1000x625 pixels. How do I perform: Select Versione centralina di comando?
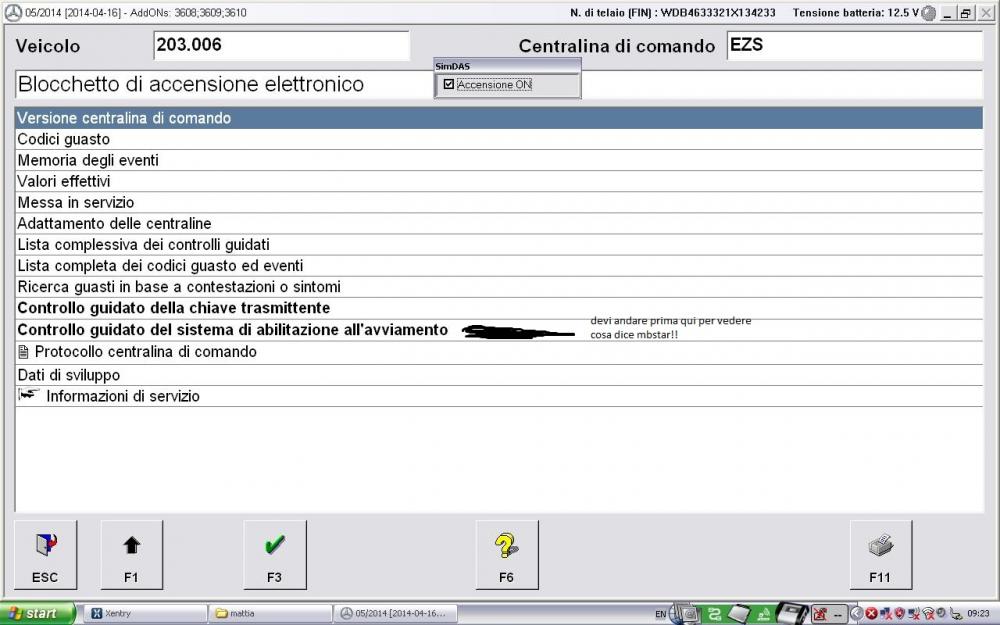pyautogui.click(x=124, y=118)
